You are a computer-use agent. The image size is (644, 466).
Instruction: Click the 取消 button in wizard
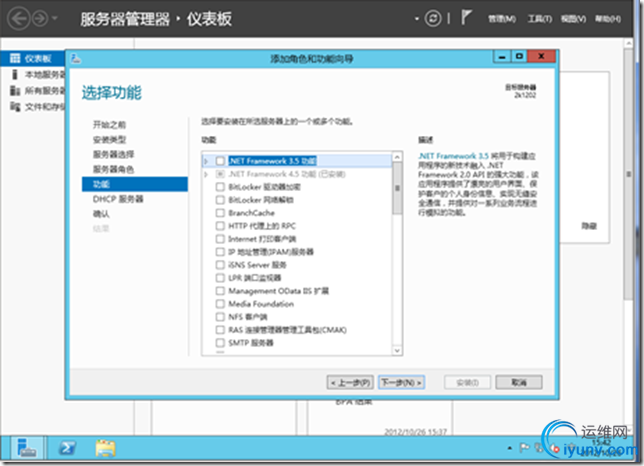tap(519, 383)
